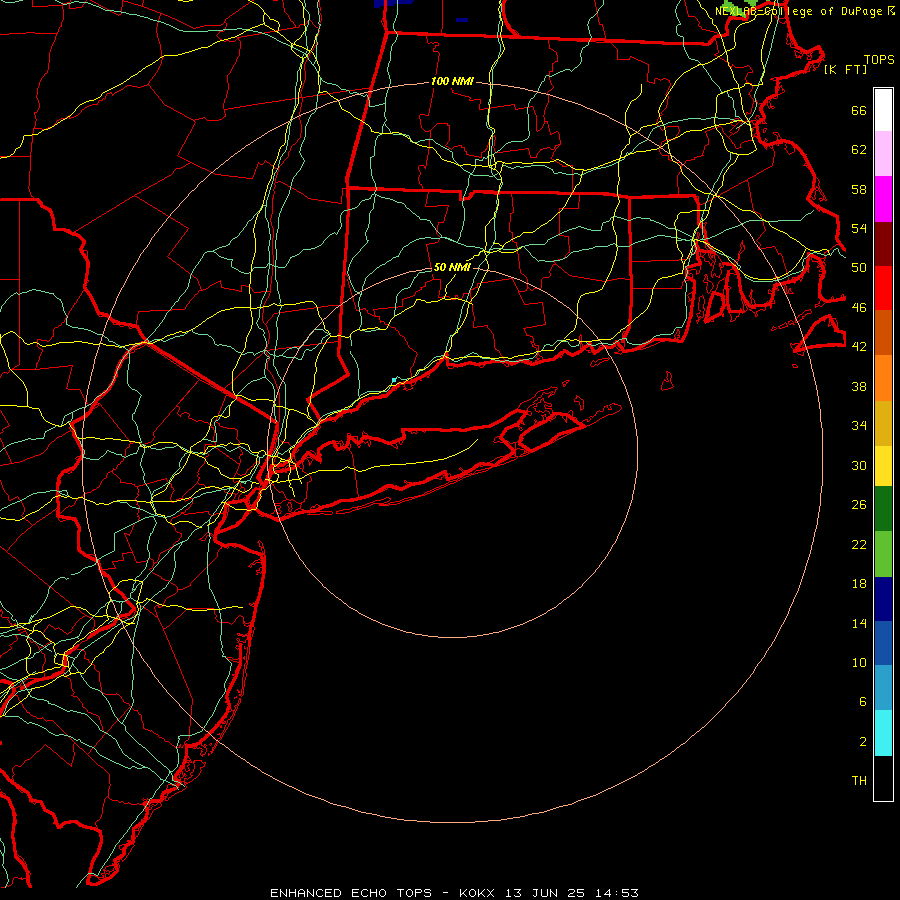Click the 42 legend scale label
900x900 pixels.
click(859, 346)
